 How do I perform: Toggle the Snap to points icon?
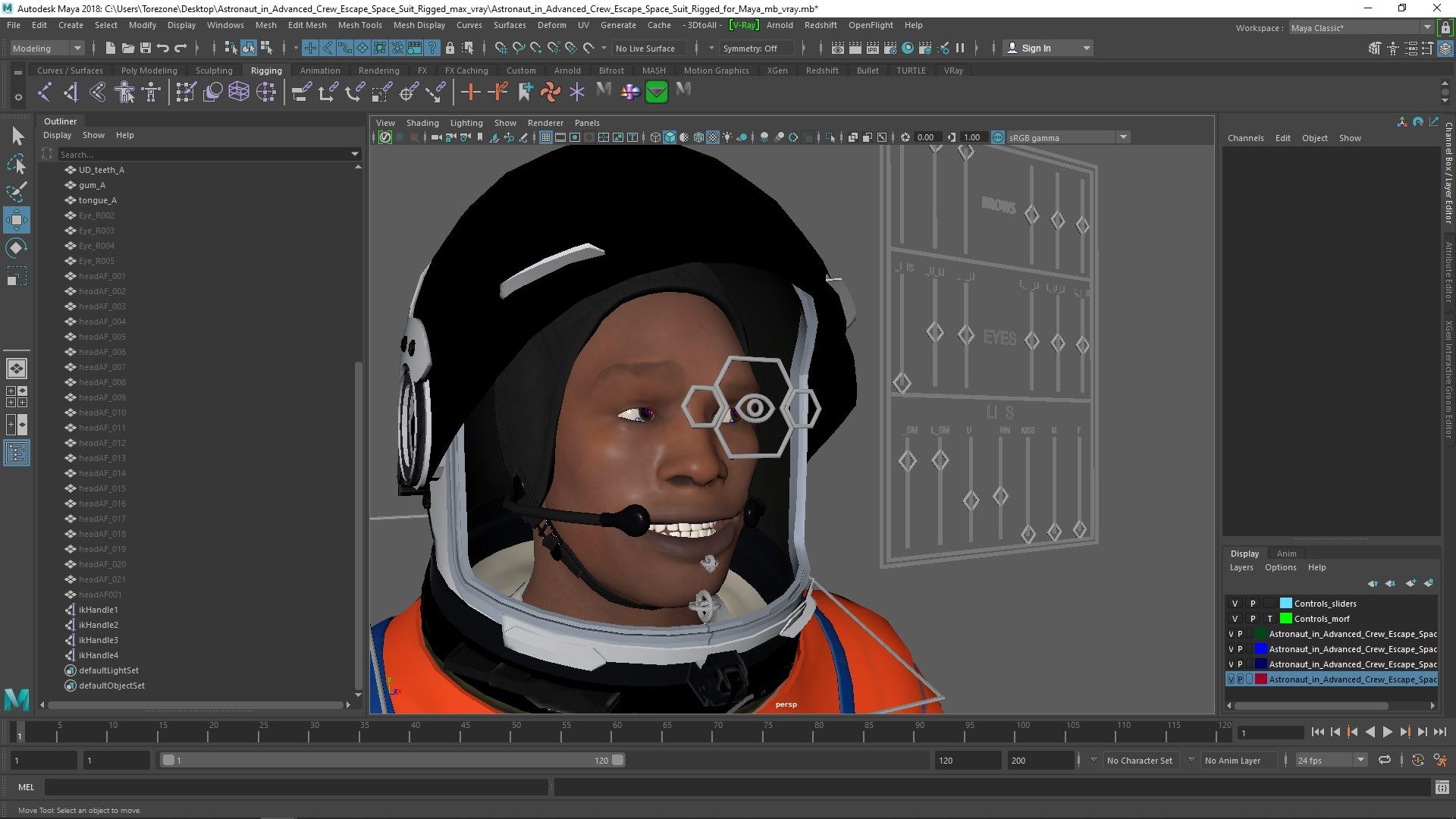(x=535, y=48)
